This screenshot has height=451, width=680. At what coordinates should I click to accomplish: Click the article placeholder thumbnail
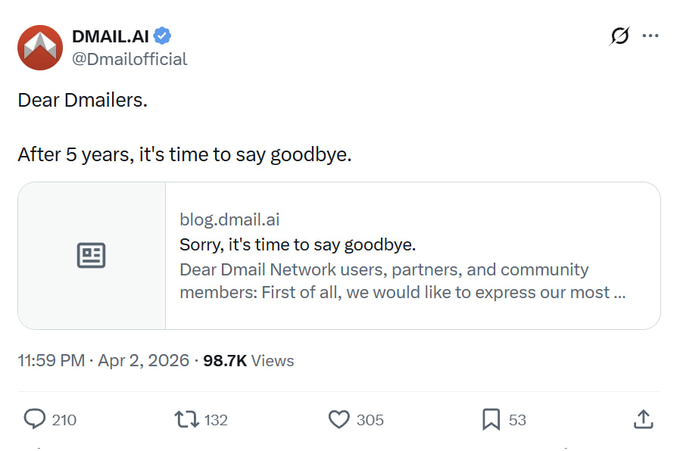point(92,256)
